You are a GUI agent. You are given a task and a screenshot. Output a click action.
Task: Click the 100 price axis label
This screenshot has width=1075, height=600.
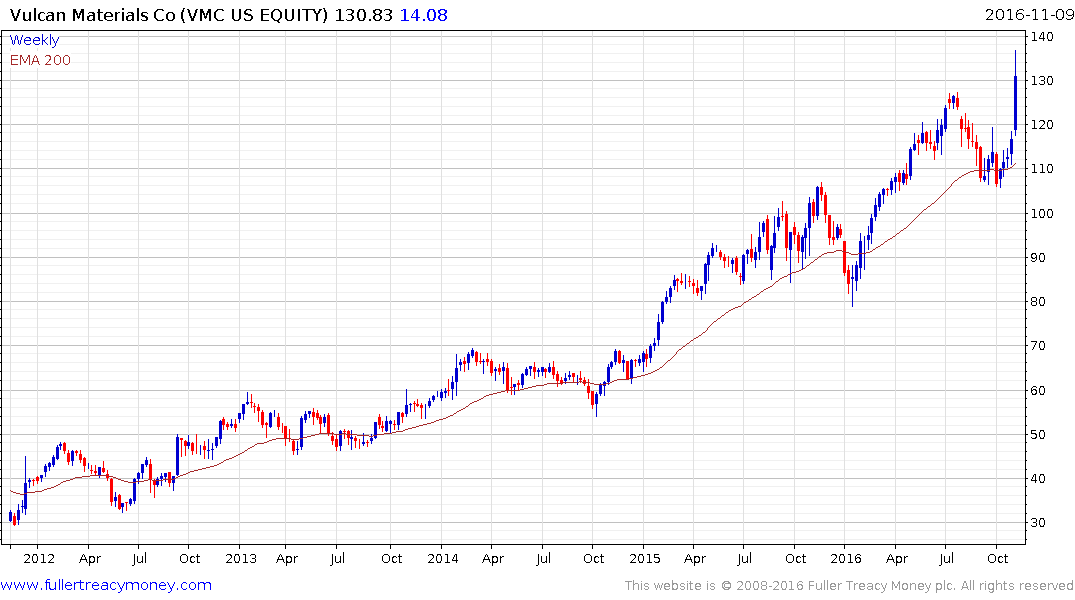tap(1042, 214)
